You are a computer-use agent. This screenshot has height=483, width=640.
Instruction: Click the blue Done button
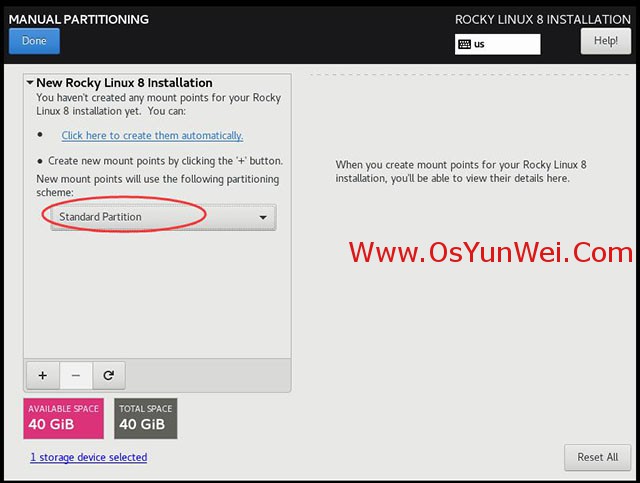34,41
